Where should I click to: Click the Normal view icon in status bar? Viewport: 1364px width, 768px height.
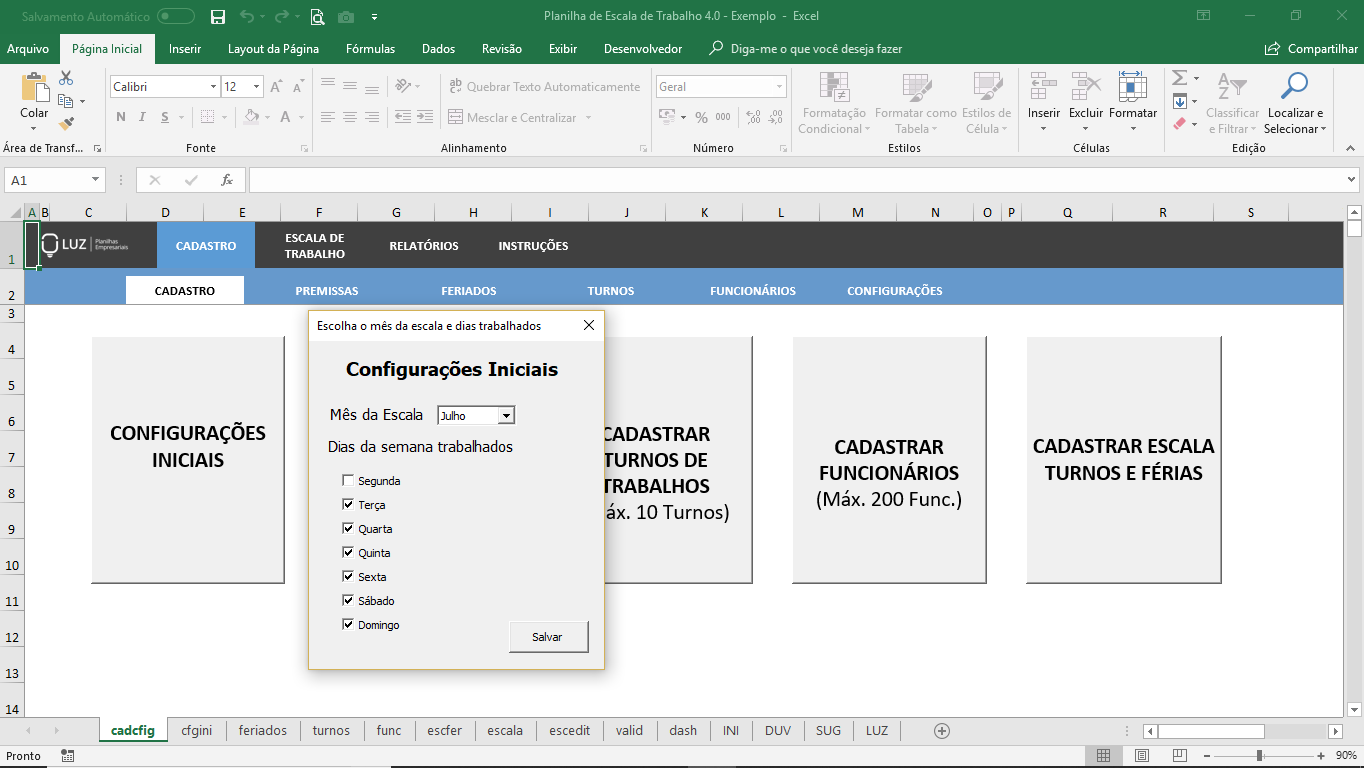click(1103, 756)
